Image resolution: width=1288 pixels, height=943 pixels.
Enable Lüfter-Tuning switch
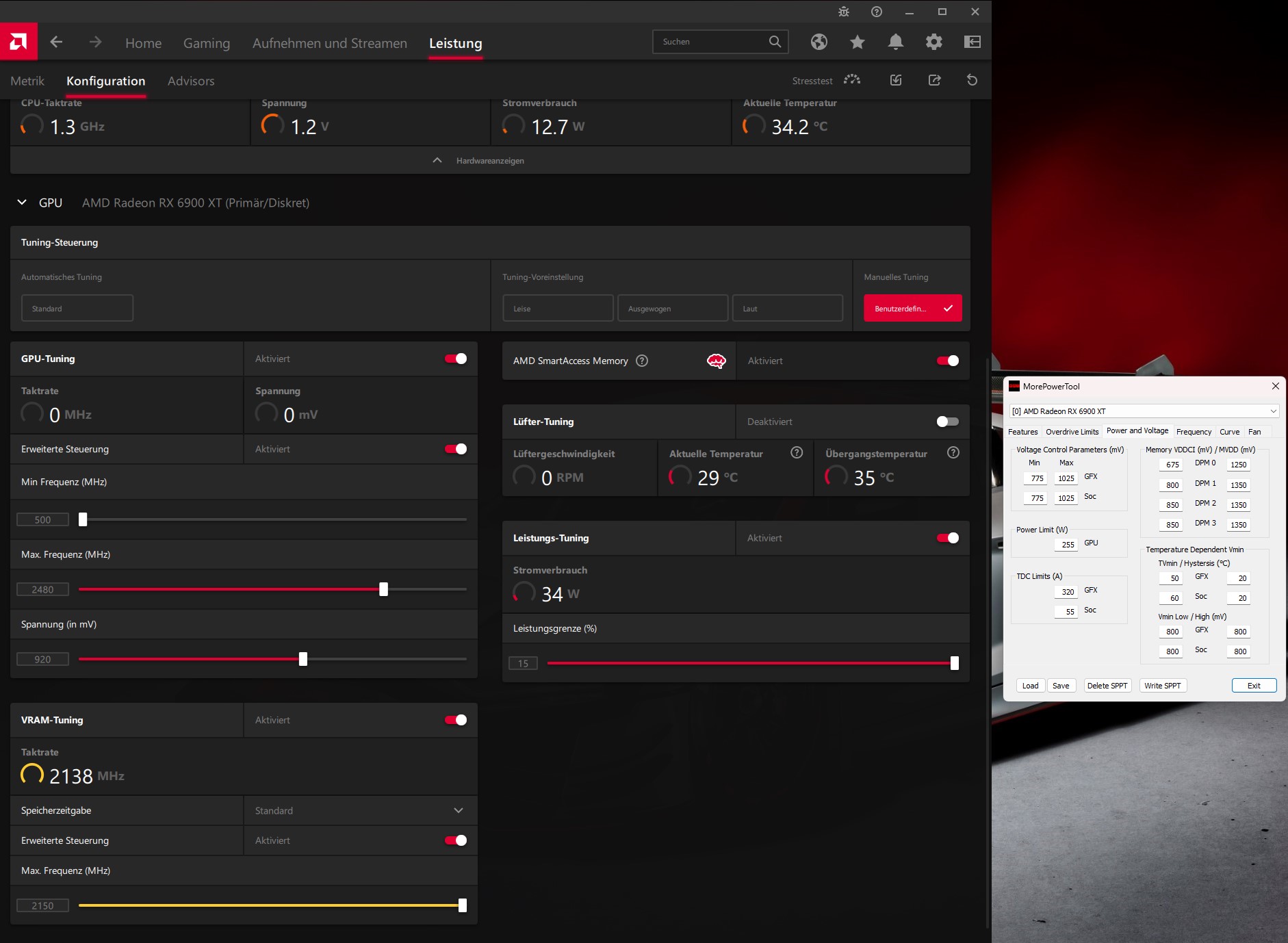coord(948,422)
